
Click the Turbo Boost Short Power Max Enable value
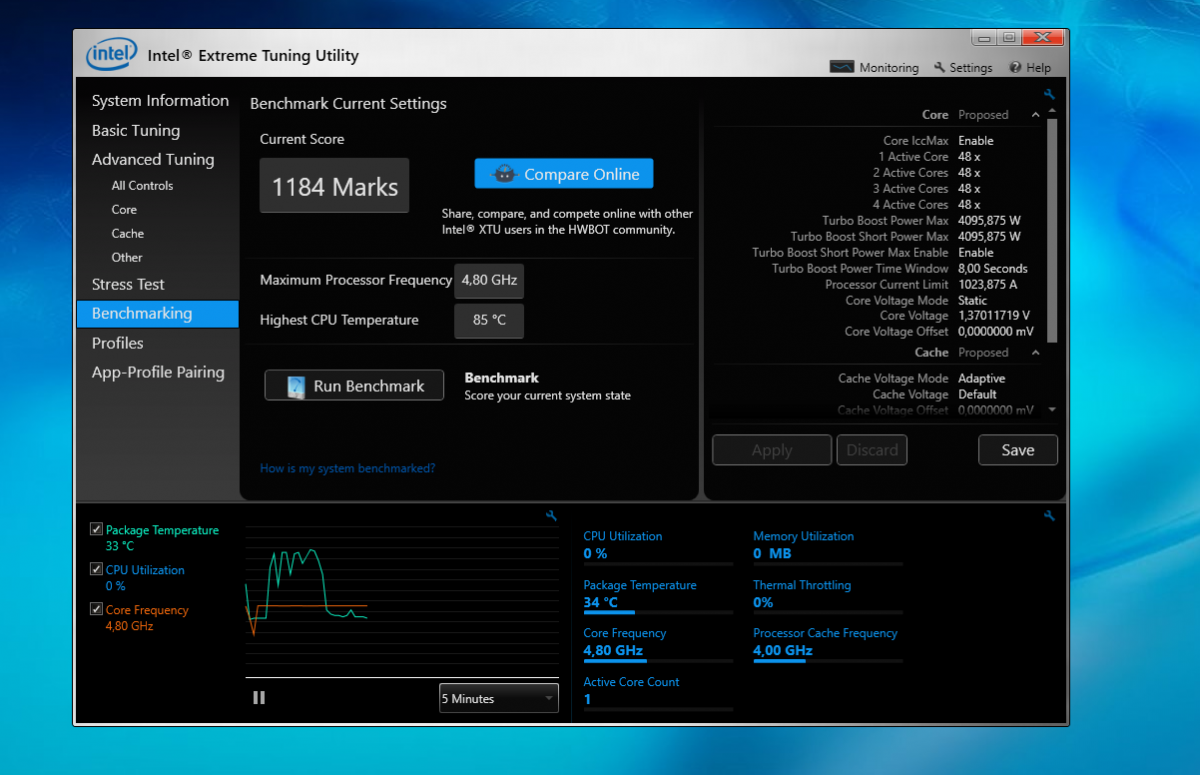[976, 253]
